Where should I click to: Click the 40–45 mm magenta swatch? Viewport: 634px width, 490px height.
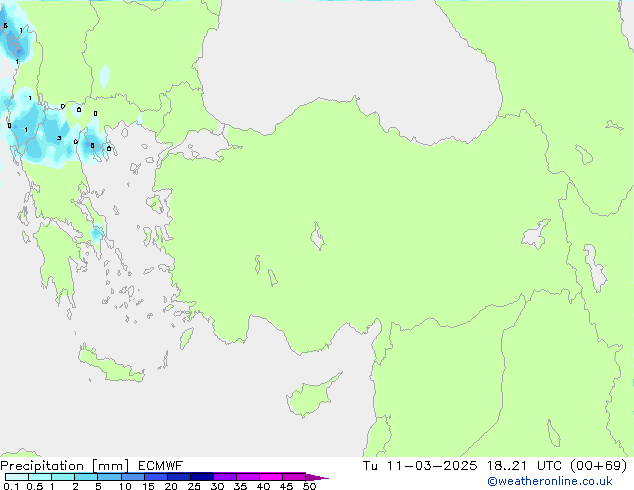point(271,477)
